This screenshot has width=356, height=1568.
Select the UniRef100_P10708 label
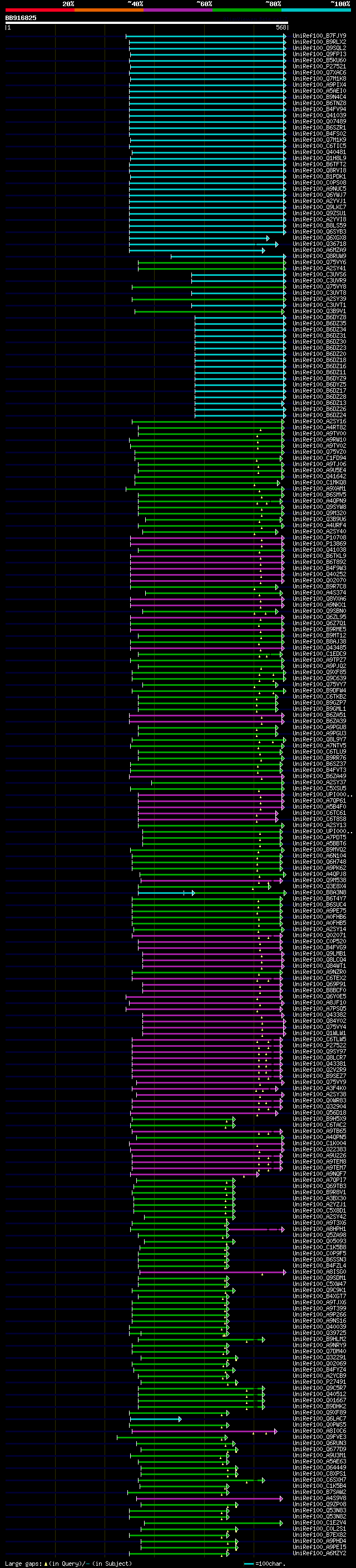[x=319, y=537]
